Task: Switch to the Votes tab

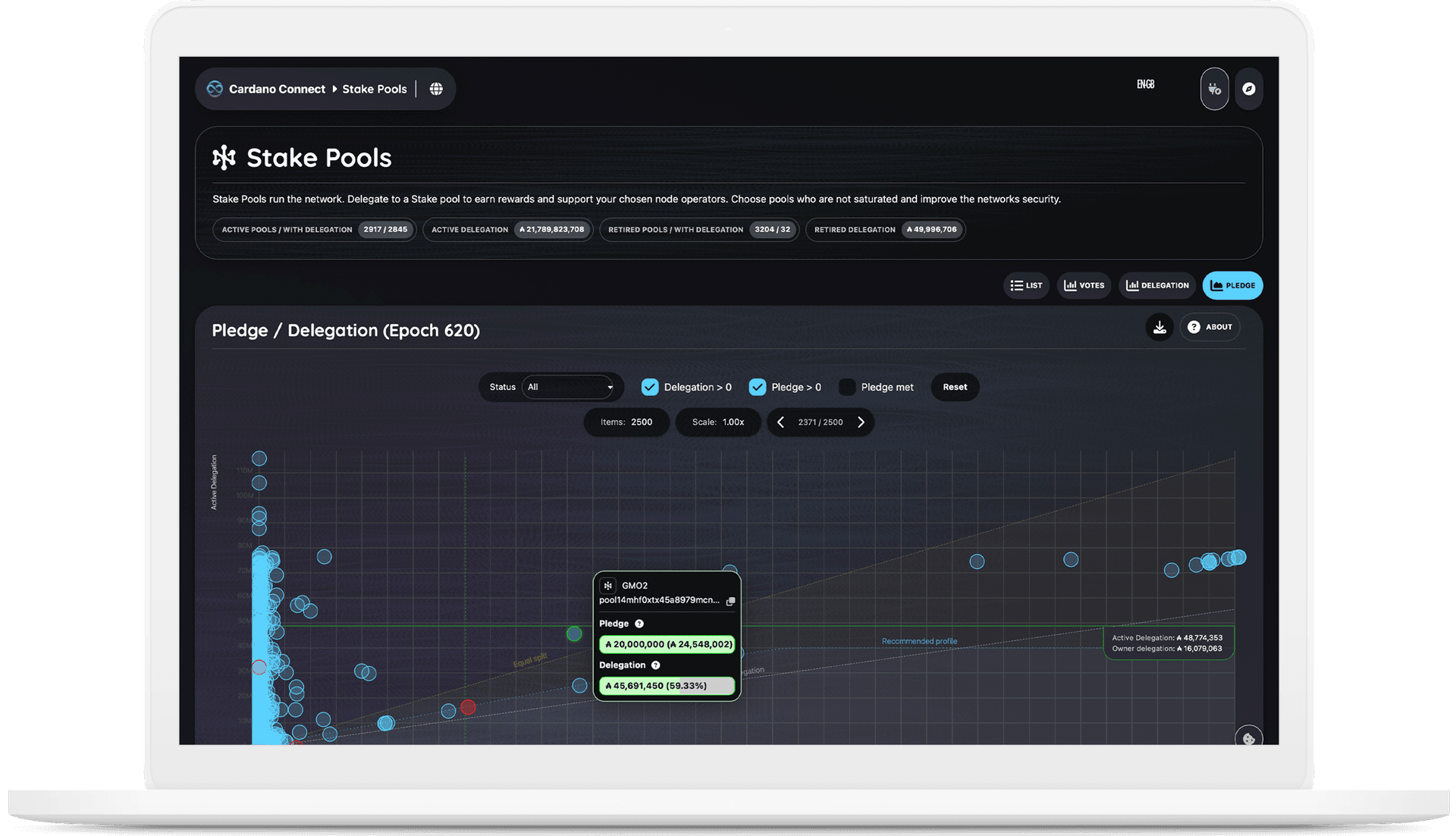Action: click(1083, 285)
